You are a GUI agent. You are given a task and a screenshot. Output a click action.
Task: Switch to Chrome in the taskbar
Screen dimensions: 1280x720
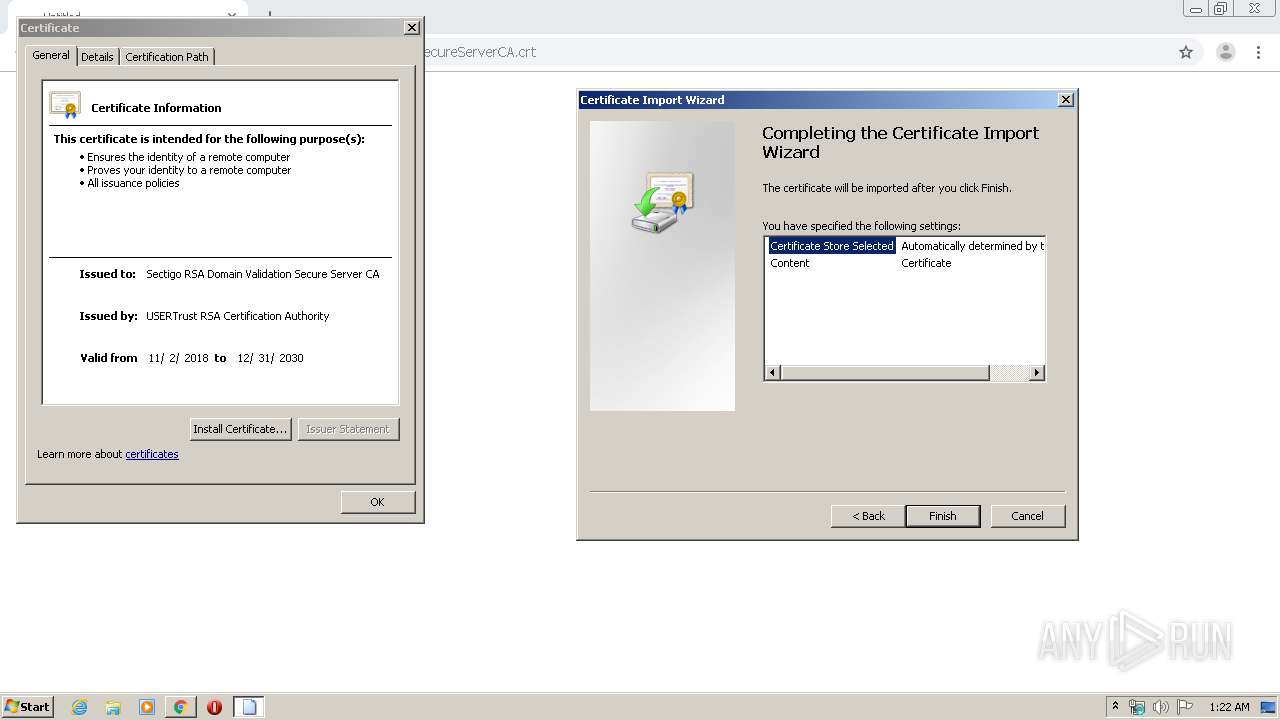180,707
